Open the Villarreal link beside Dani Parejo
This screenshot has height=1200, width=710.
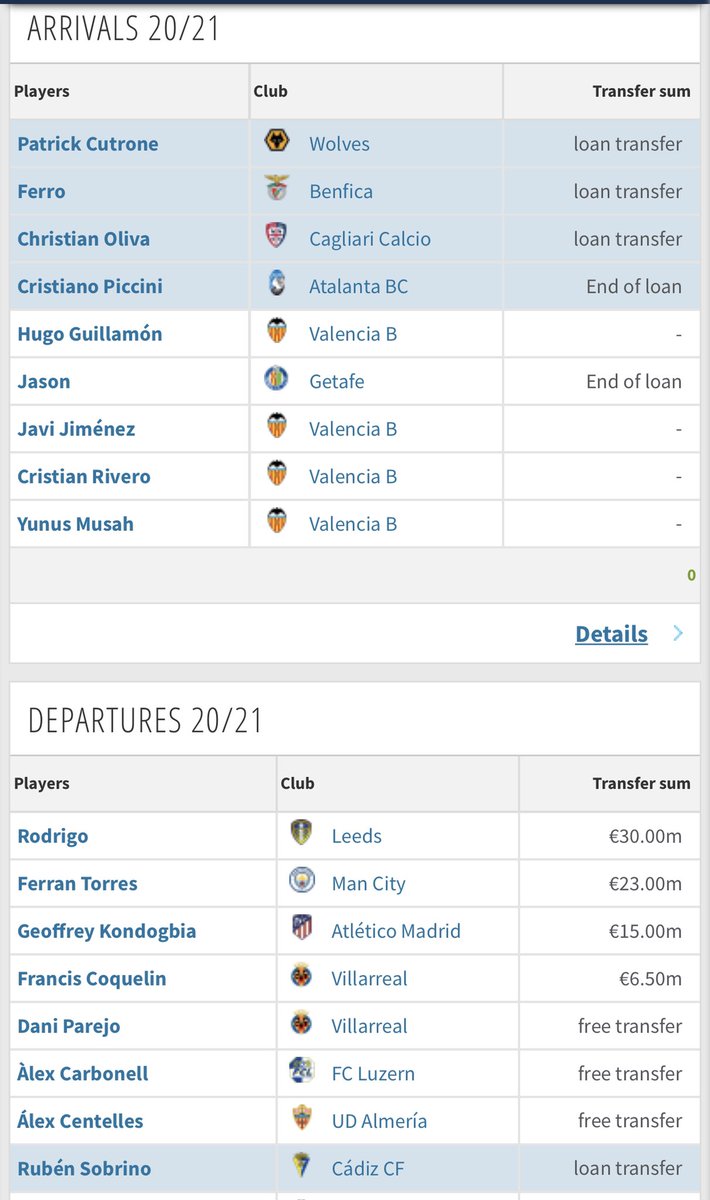(x=369, y=1026)
